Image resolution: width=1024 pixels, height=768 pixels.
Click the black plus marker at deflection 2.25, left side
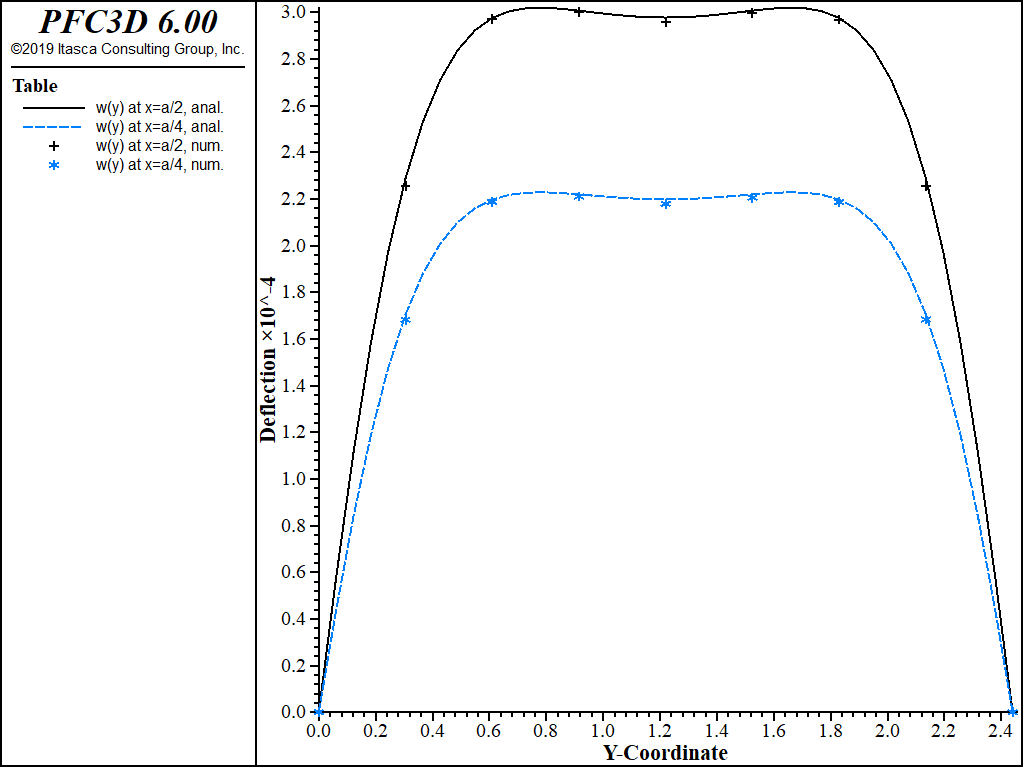pos(405,186)
